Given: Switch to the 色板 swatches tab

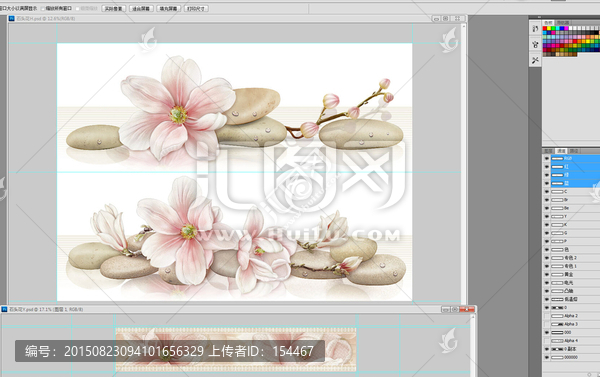Looking at the screenshot, I should [549, 23].
